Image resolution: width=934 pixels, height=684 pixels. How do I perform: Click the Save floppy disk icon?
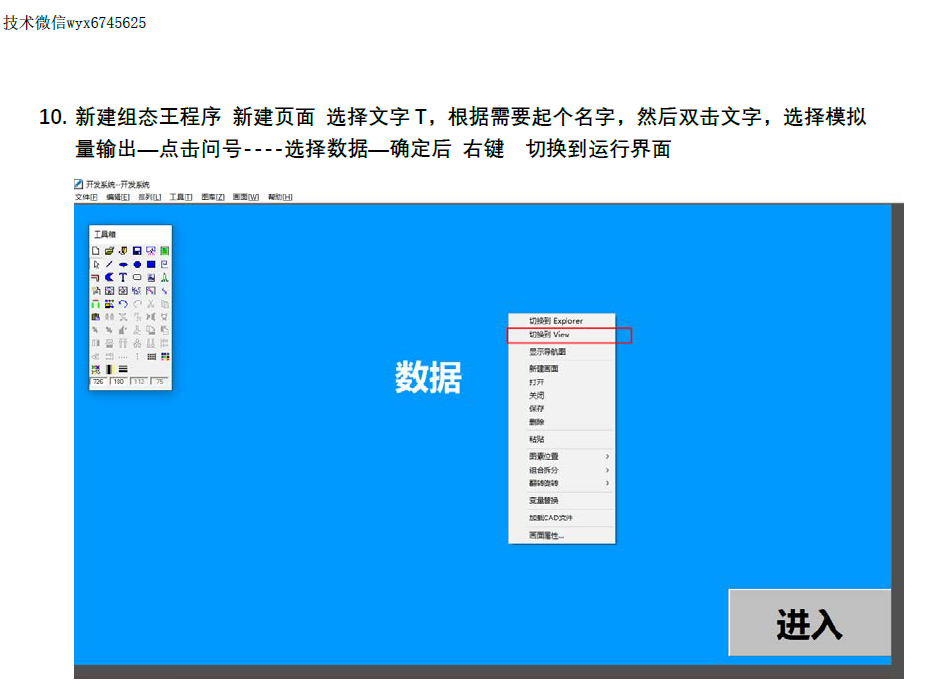(137, 250)
